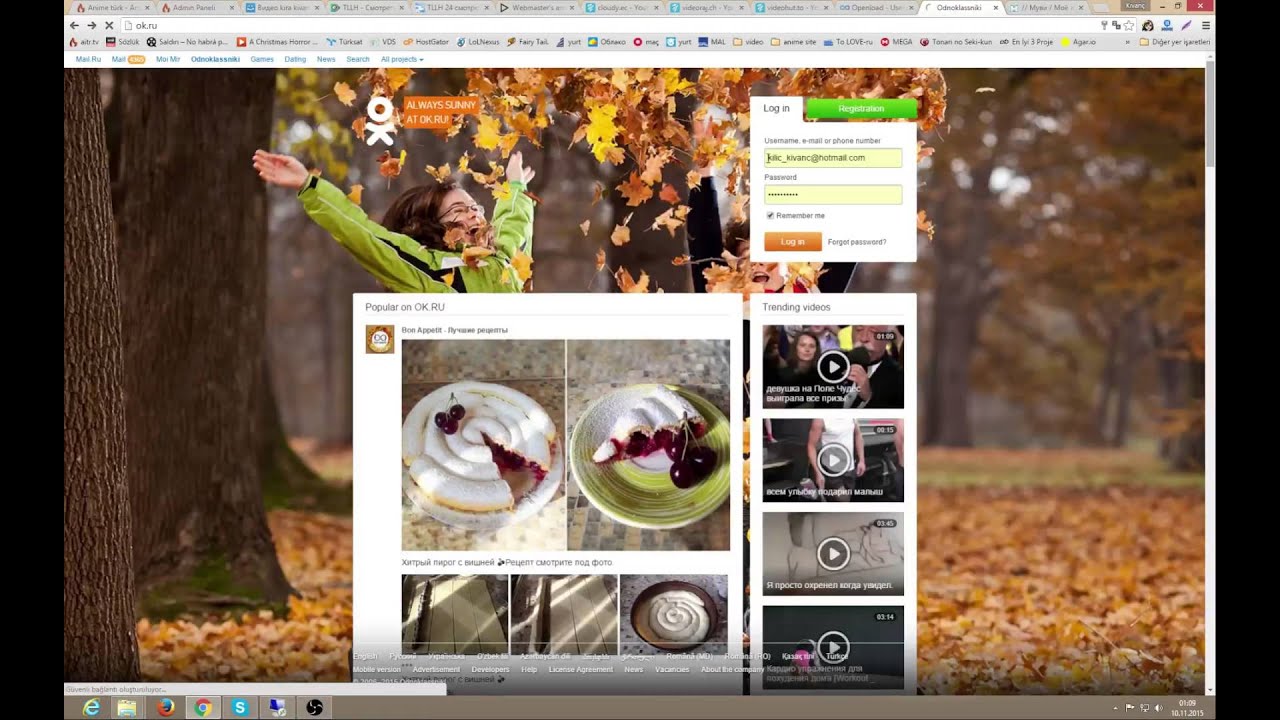Open the MAL bookmark

[x=711, y=42]
